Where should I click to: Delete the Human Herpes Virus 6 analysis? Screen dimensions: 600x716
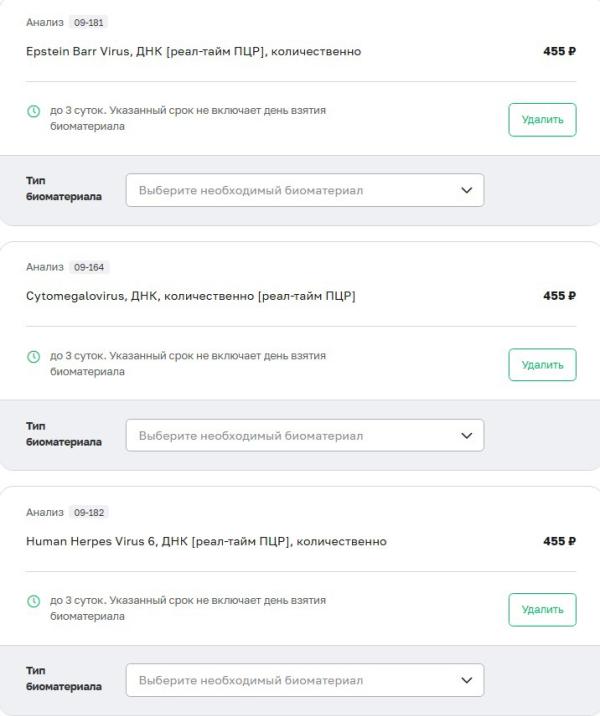click(542, 610)
